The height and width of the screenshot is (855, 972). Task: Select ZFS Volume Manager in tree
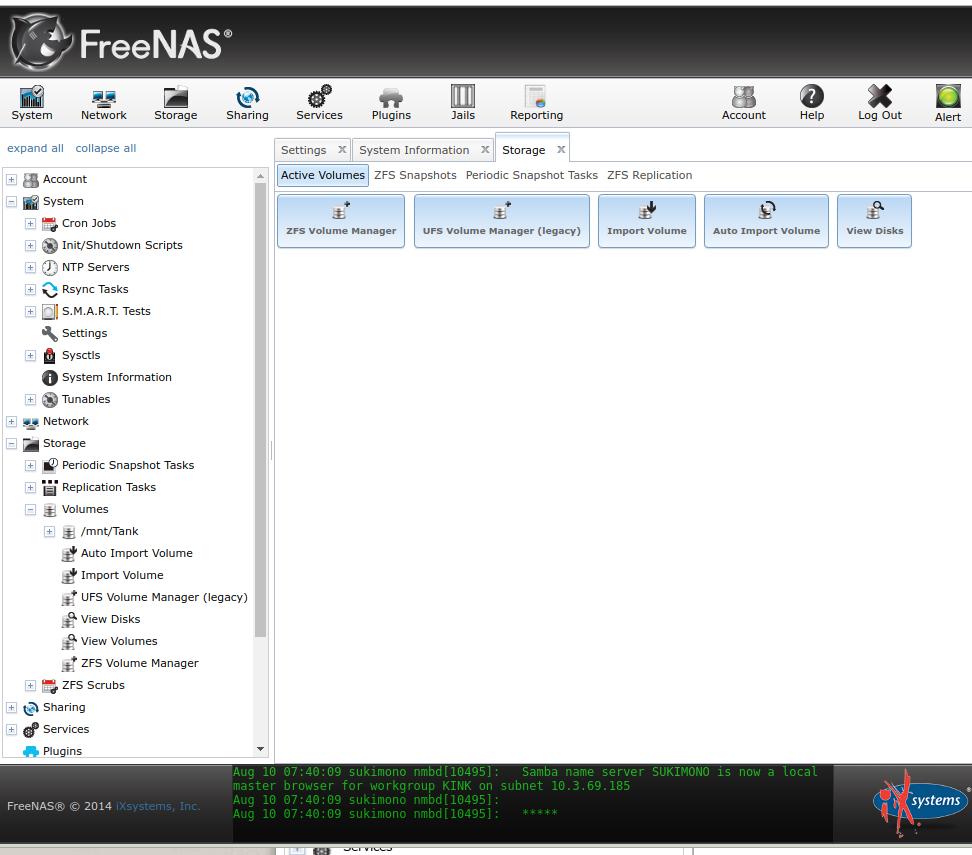[130, 663]
